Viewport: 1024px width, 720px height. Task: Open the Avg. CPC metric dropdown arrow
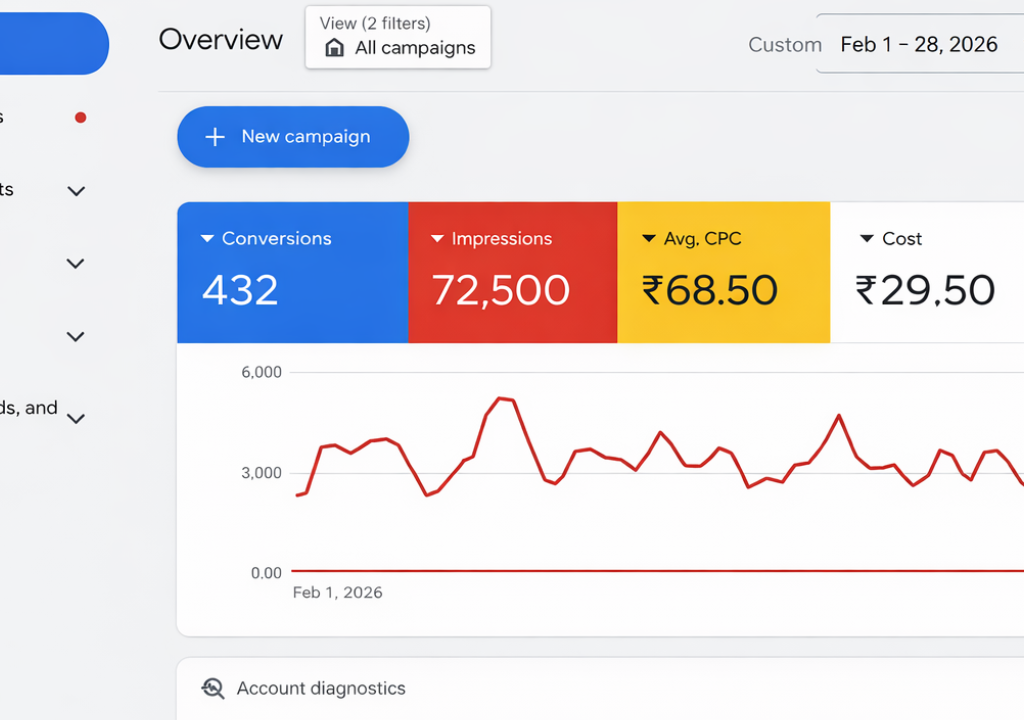pos(649,239)
